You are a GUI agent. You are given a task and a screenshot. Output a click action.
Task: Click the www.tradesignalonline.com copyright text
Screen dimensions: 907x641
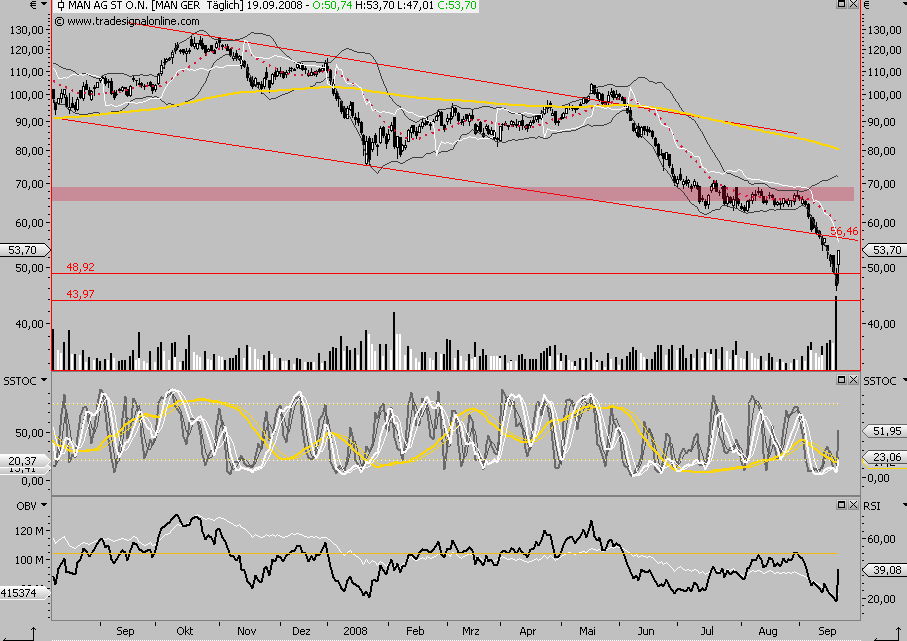pos(127,21)
